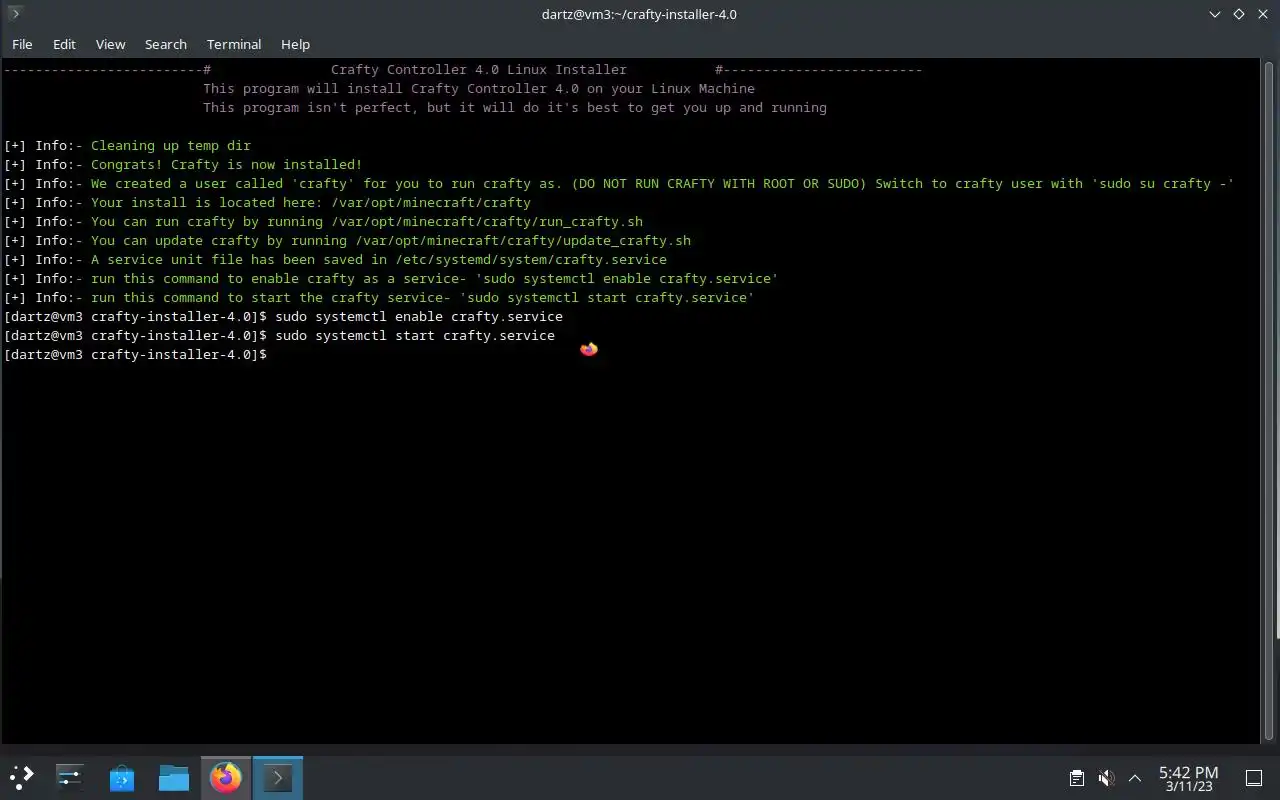Open the file manager from taskbar

coord(174,777)
